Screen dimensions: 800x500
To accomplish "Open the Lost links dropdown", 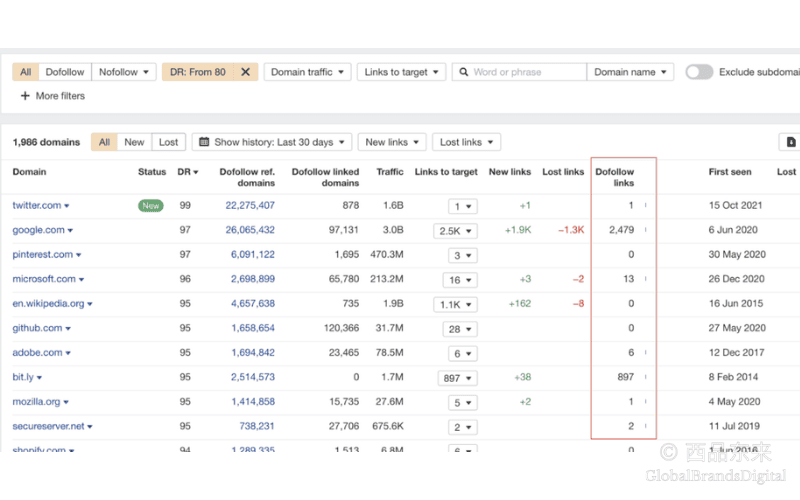I will pos(466,142).
